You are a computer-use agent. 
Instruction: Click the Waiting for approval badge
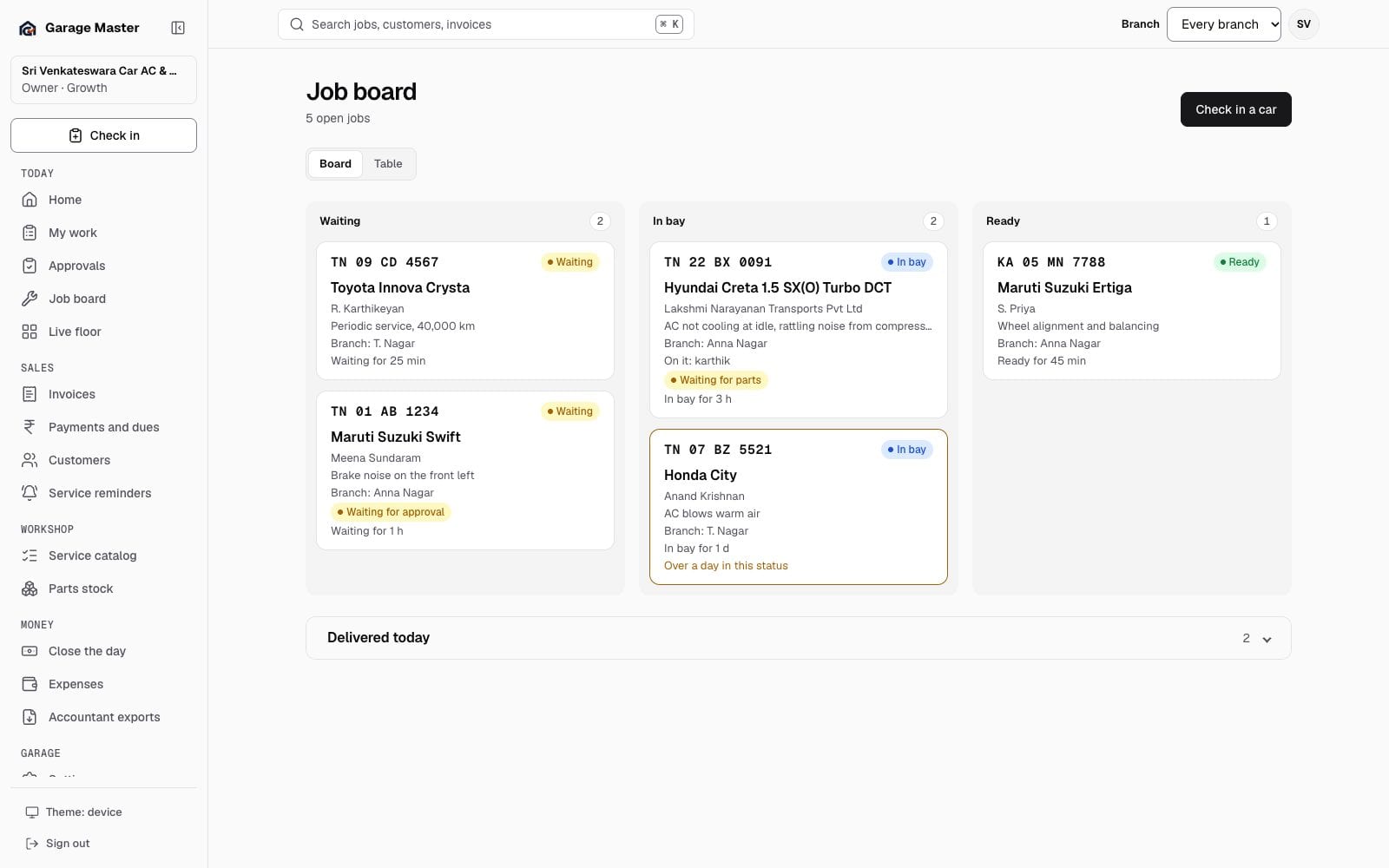391,512
